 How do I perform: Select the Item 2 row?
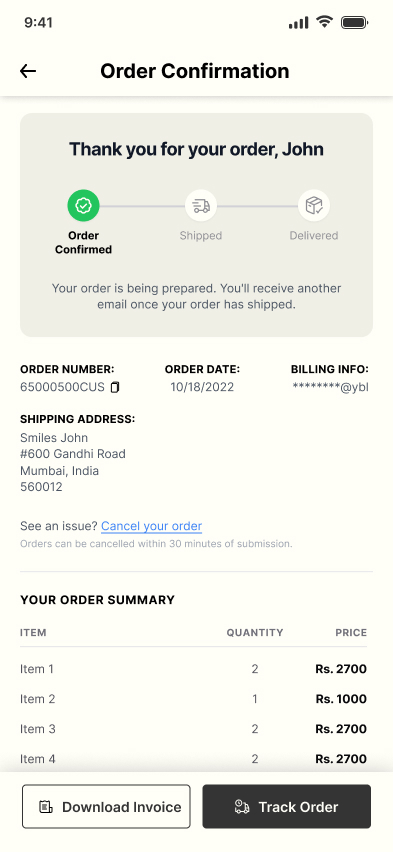pyautogui.click(x=194, y=699)
